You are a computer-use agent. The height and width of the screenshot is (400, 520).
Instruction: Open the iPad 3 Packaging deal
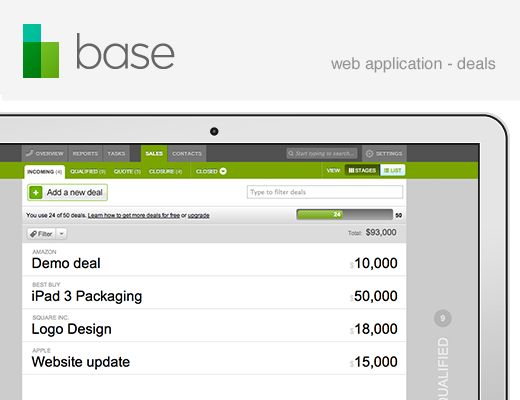click(x=214, y=292)
